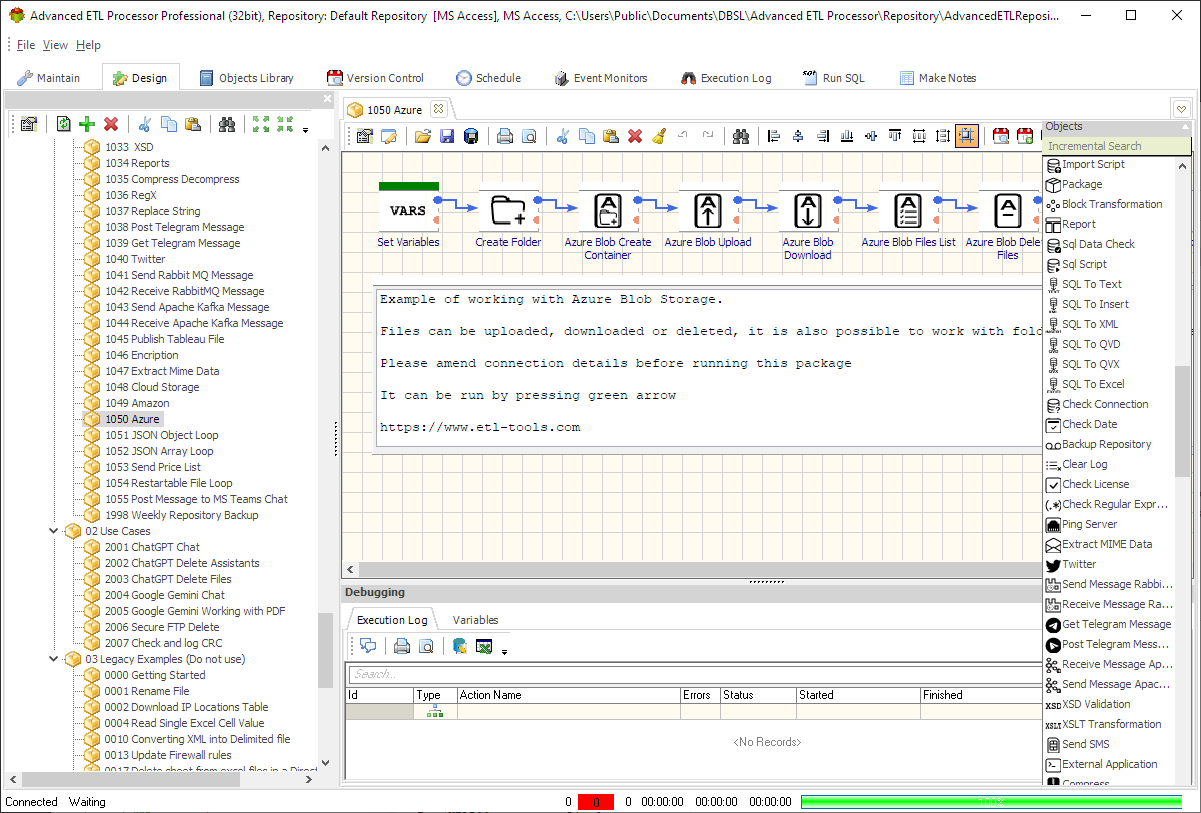Click the expand all green arrows icon
The height and width of the screenshot is (813, 1201).
coord(261,124)
